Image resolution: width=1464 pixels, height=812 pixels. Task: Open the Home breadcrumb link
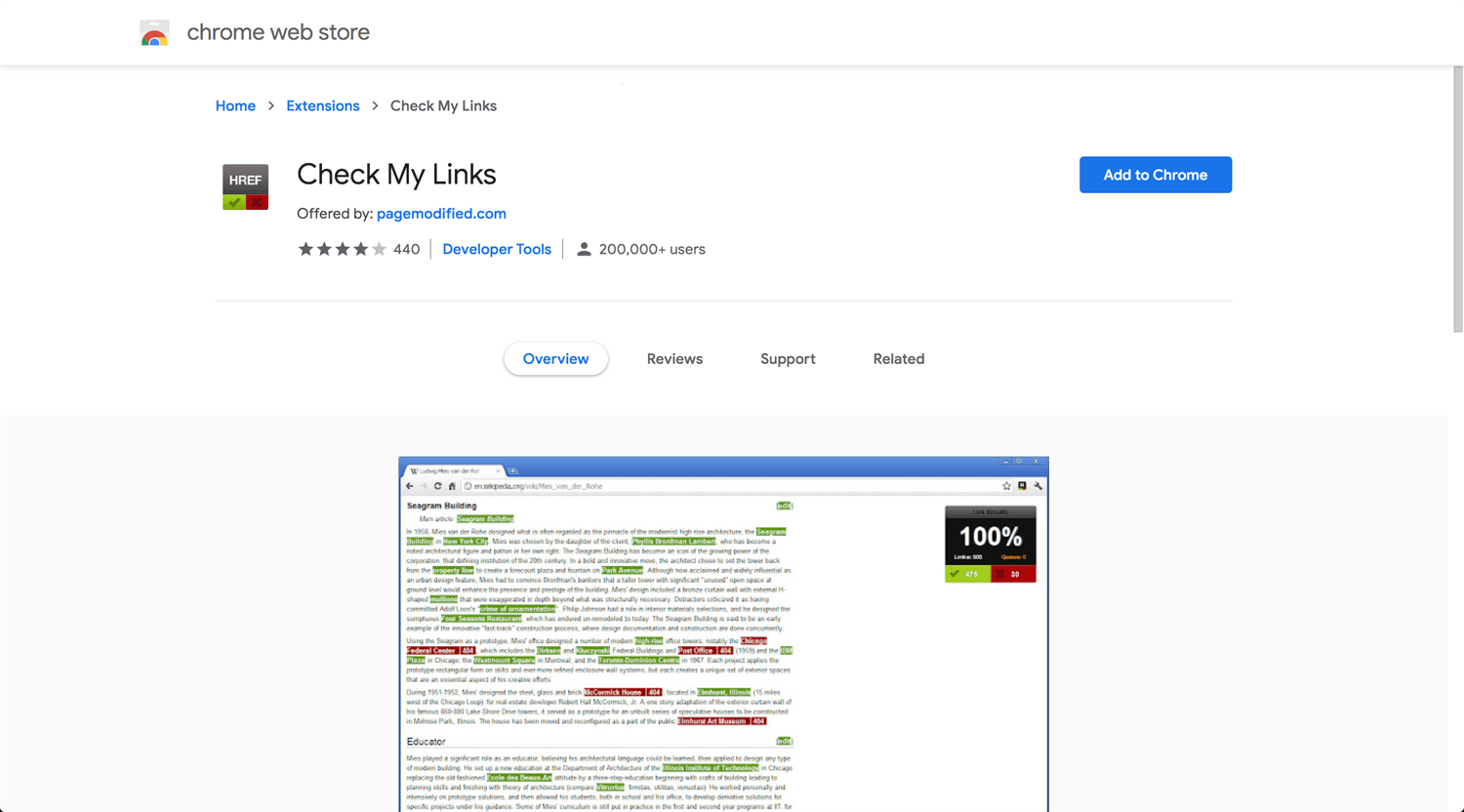pyautogui.click(x=235, y=105)
